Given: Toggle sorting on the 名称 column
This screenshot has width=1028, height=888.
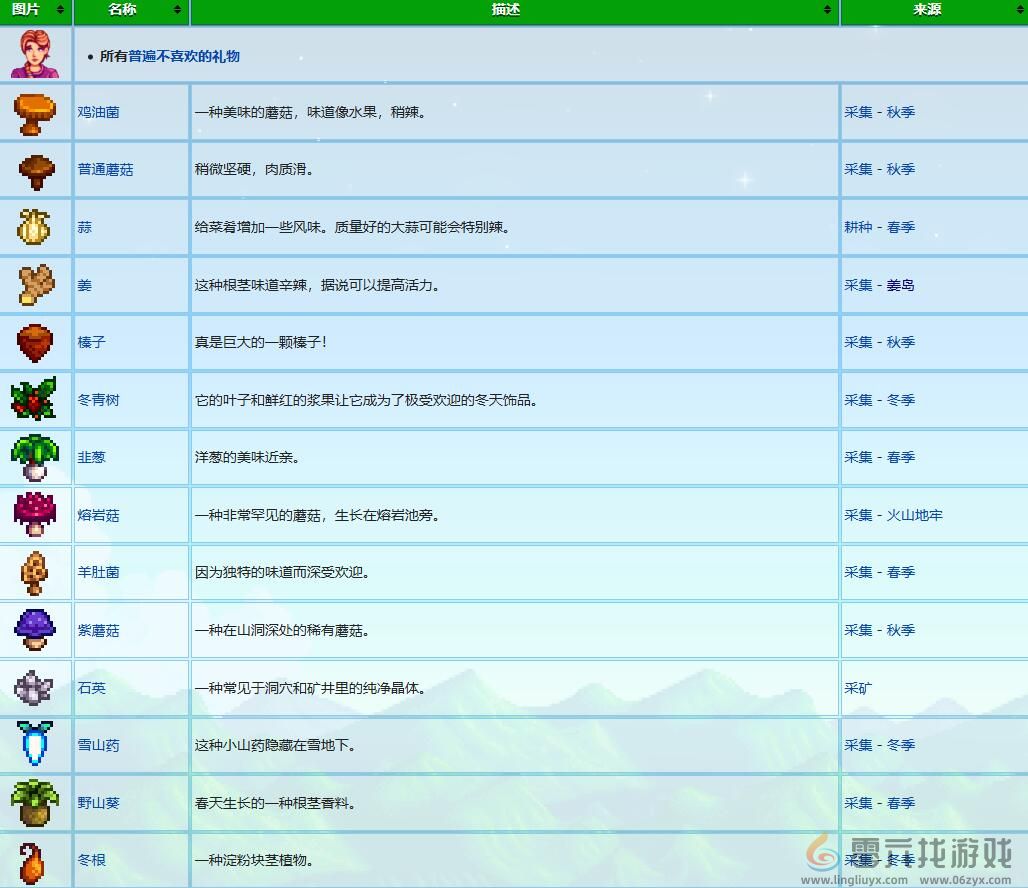Looking at the screenshot, I should (x=179, y=12).
